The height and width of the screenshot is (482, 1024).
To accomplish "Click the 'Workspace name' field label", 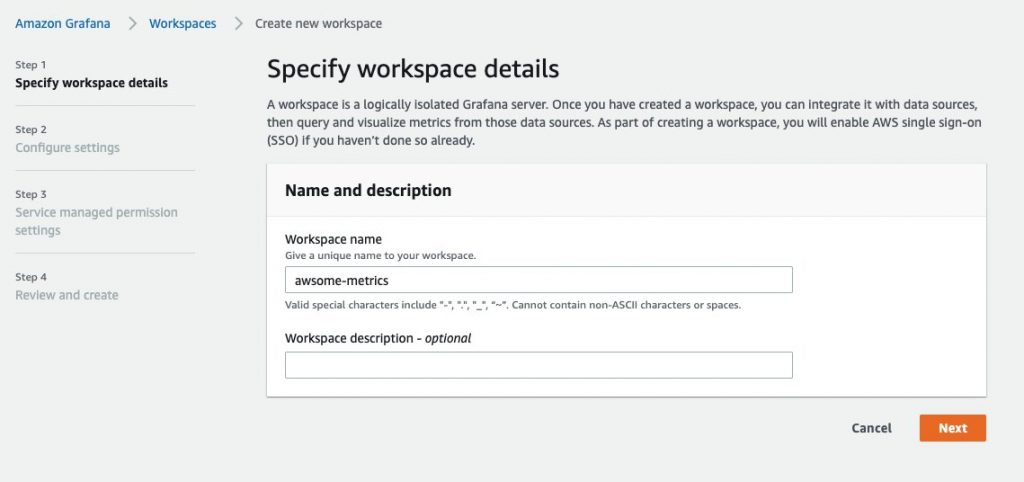I will pyautogui.click(x=334, y=240).
